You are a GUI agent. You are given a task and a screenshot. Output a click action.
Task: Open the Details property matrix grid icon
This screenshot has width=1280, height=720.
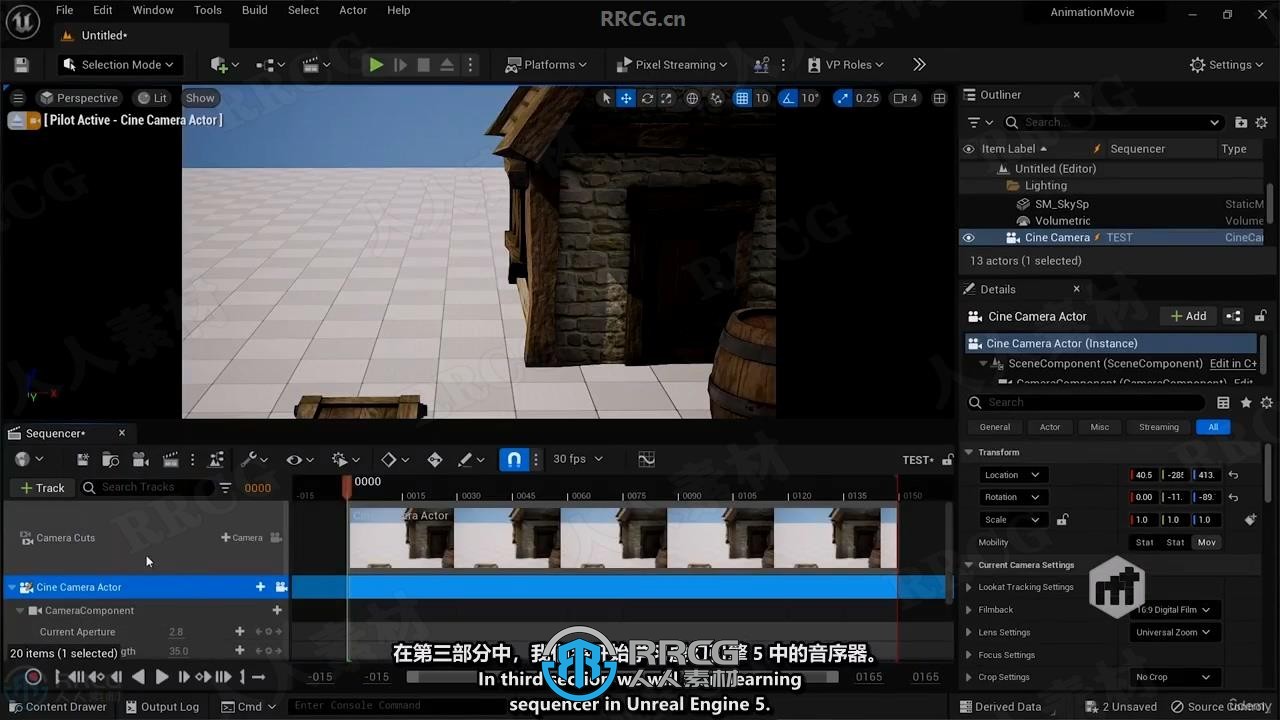pos(1223,402)
